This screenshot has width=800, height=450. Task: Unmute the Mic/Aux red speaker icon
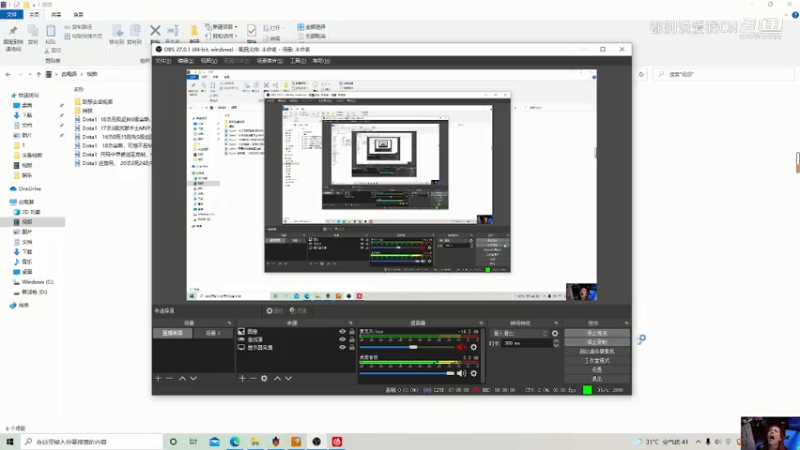[x=461, y=347]
